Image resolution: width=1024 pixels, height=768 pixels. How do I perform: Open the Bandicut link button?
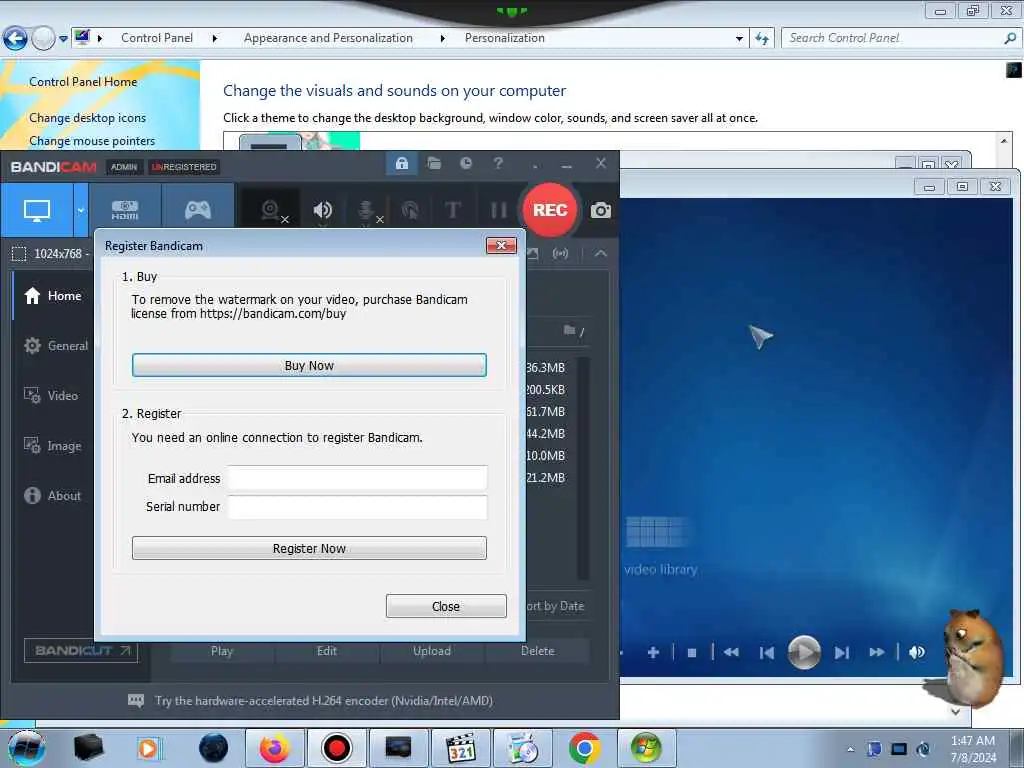click(x=81, y=650)
